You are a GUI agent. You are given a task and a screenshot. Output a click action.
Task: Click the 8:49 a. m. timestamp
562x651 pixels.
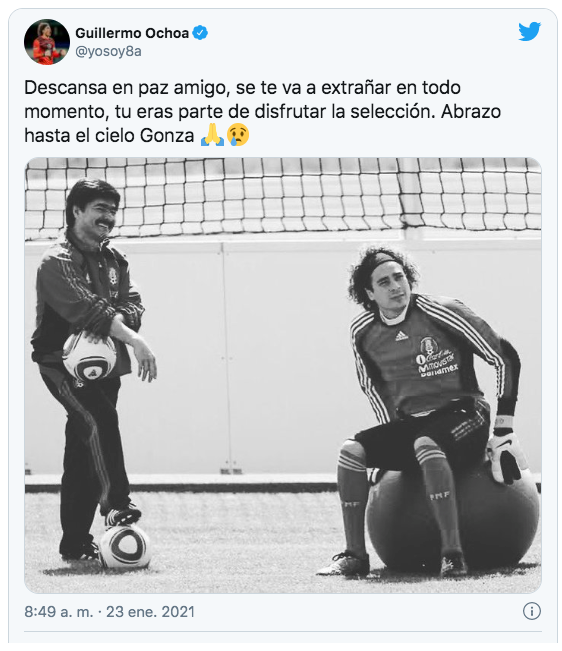59,612
